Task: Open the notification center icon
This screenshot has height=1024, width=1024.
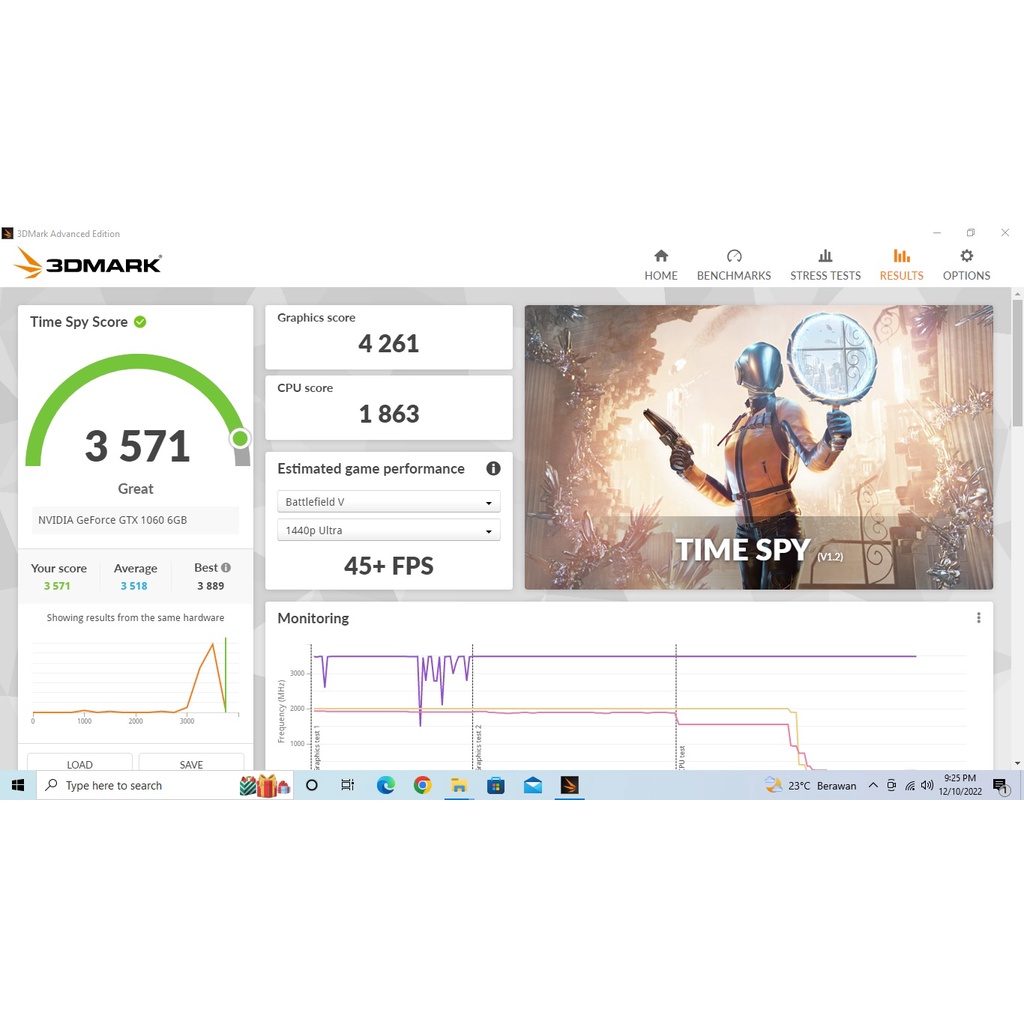Action: tap(1001, 786)
